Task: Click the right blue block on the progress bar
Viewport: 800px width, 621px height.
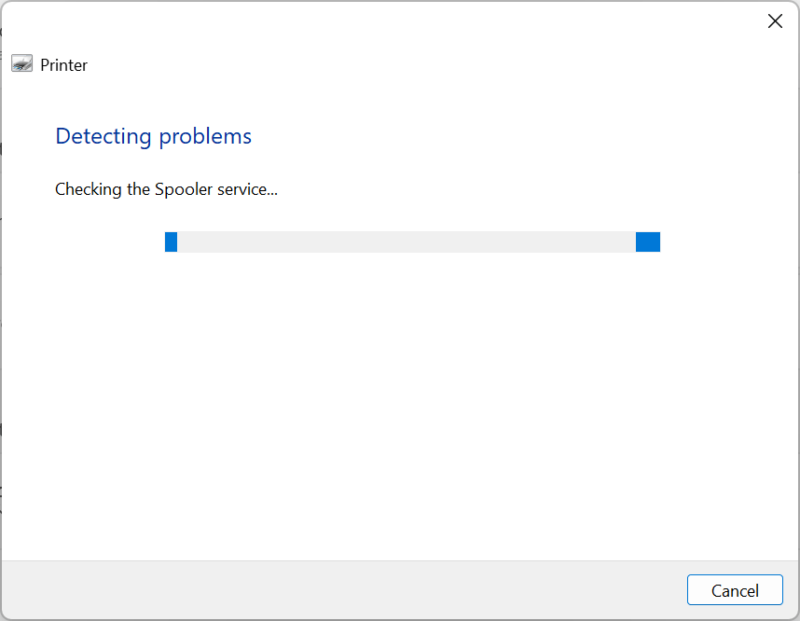Action: [x=648, y=241]
